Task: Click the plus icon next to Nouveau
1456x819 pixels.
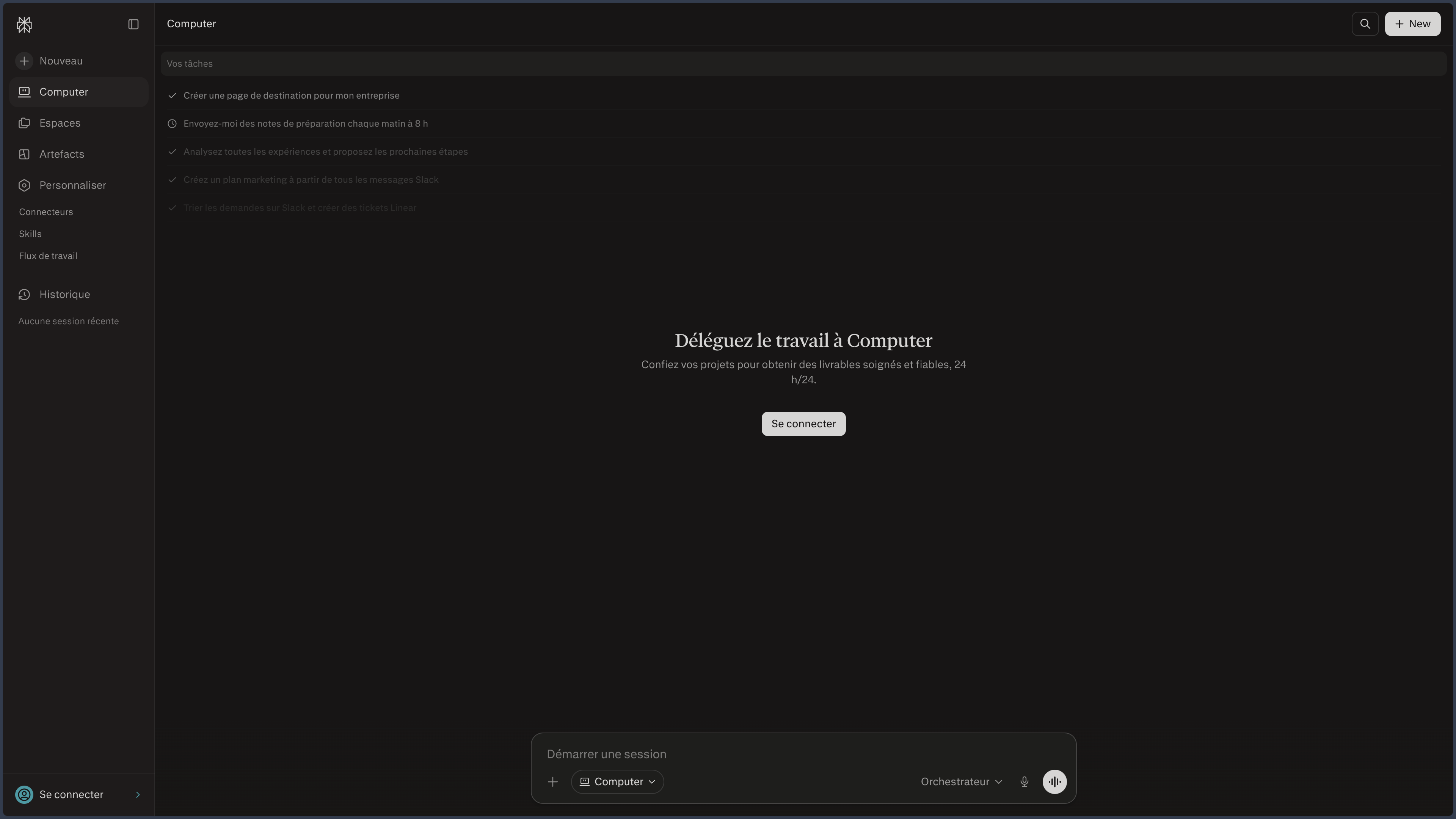Action: [x=24, y=61]
